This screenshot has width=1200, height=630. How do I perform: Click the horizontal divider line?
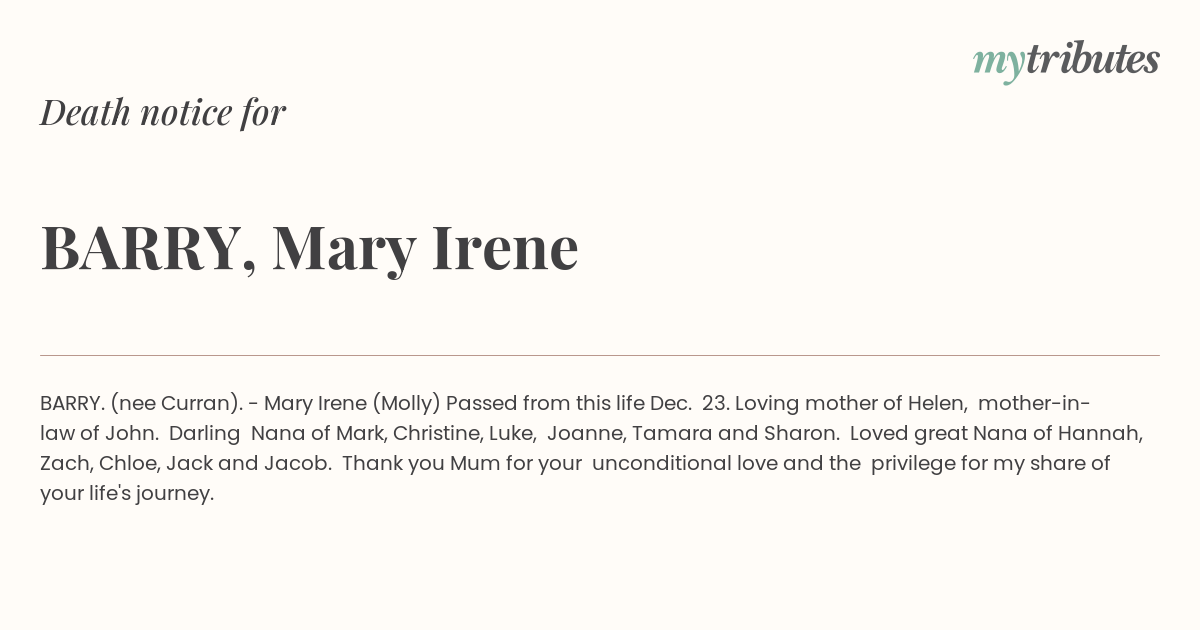(x=600, y=355)
